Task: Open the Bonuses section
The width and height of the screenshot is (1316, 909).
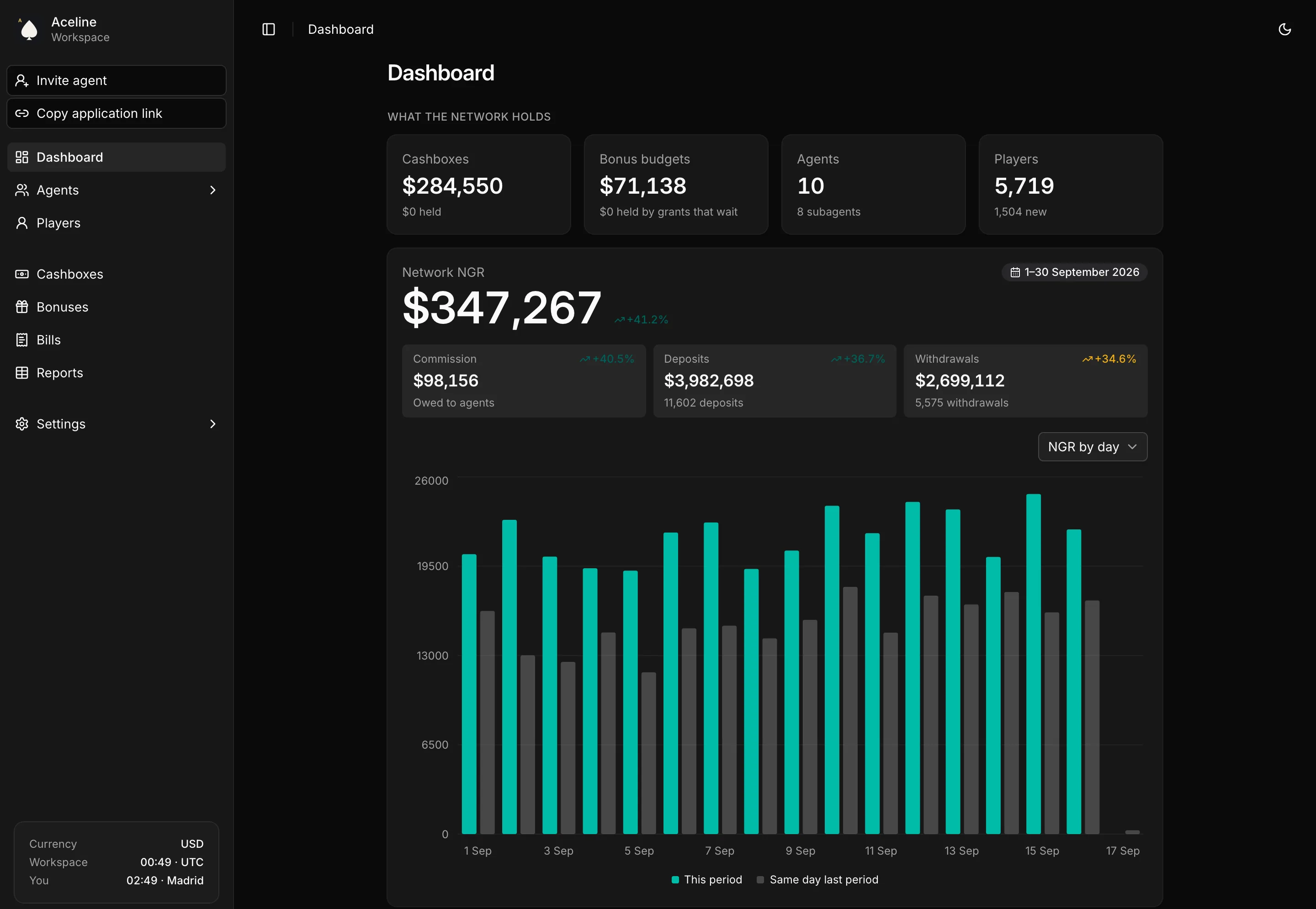Action: (x=116, y=307)
